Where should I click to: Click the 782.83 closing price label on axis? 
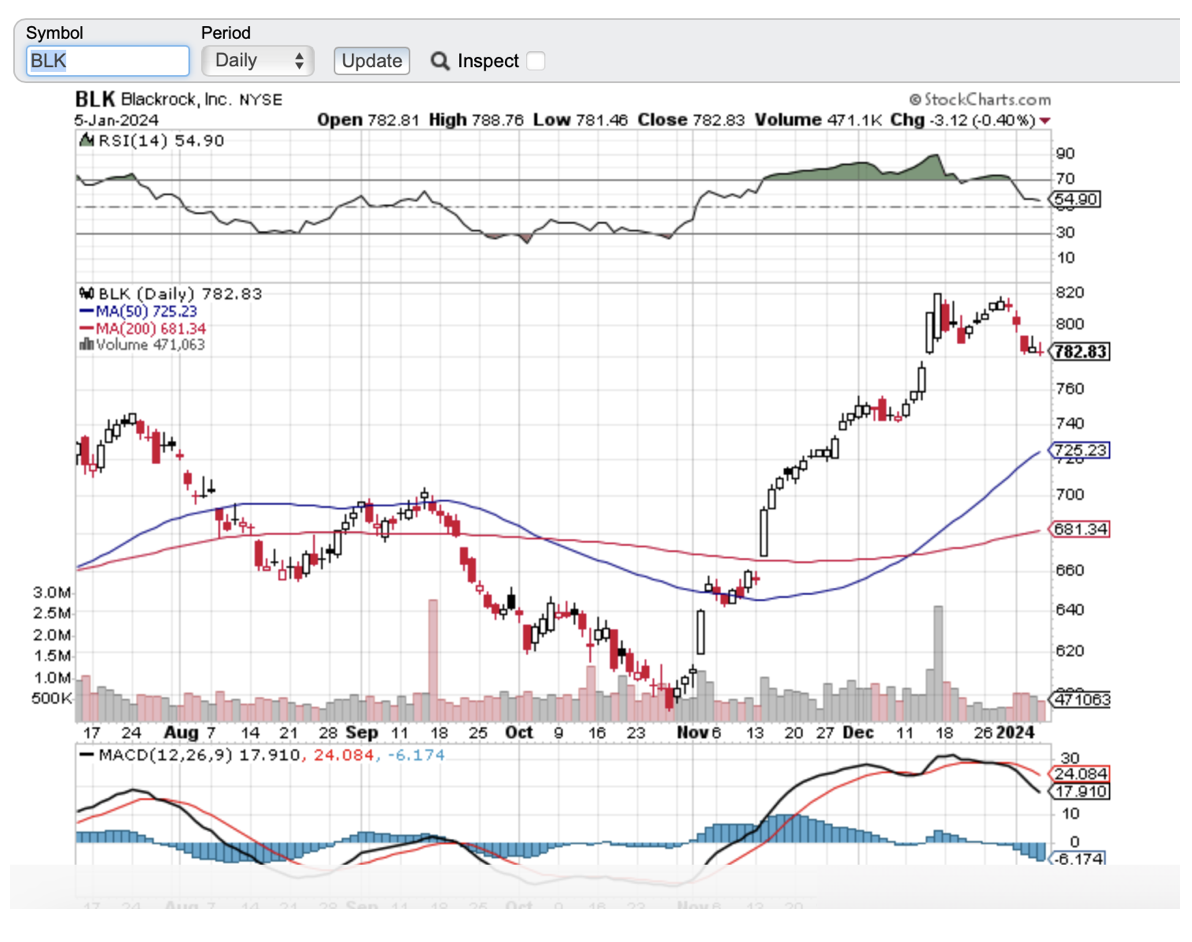click(1081, 352)
